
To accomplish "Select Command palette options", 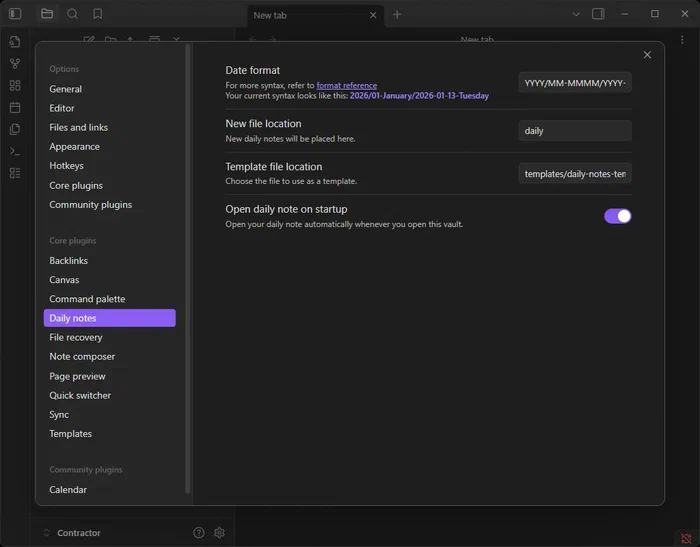I will (x=110, y=299).
